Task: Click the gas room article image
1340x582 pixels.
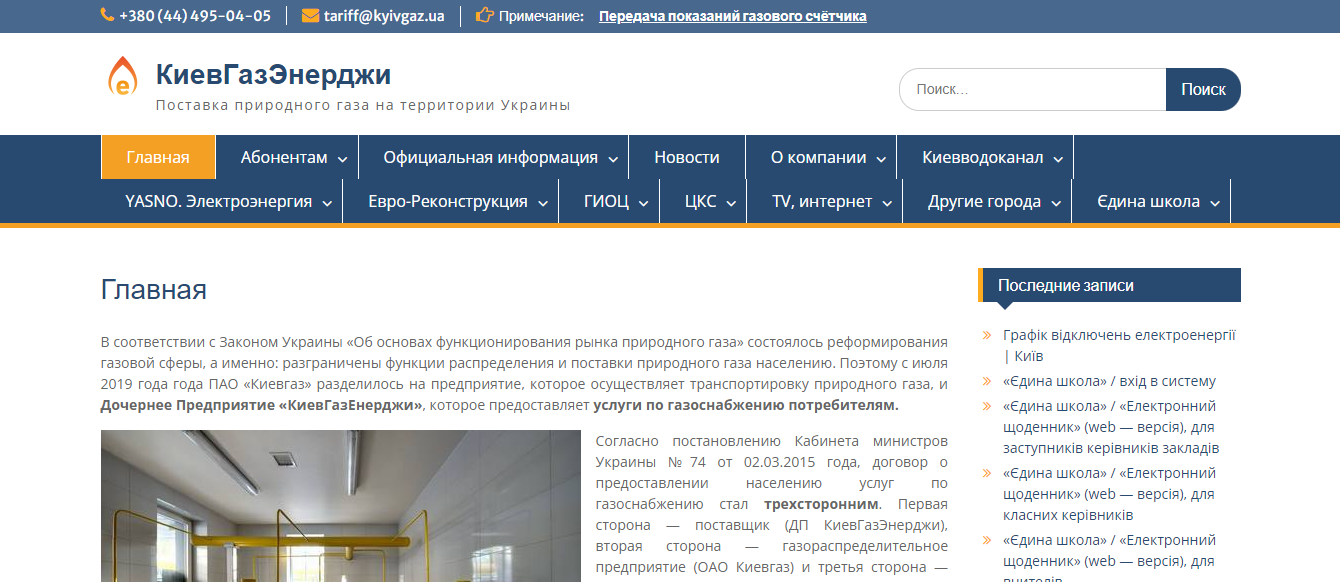Action: (341, 506)
